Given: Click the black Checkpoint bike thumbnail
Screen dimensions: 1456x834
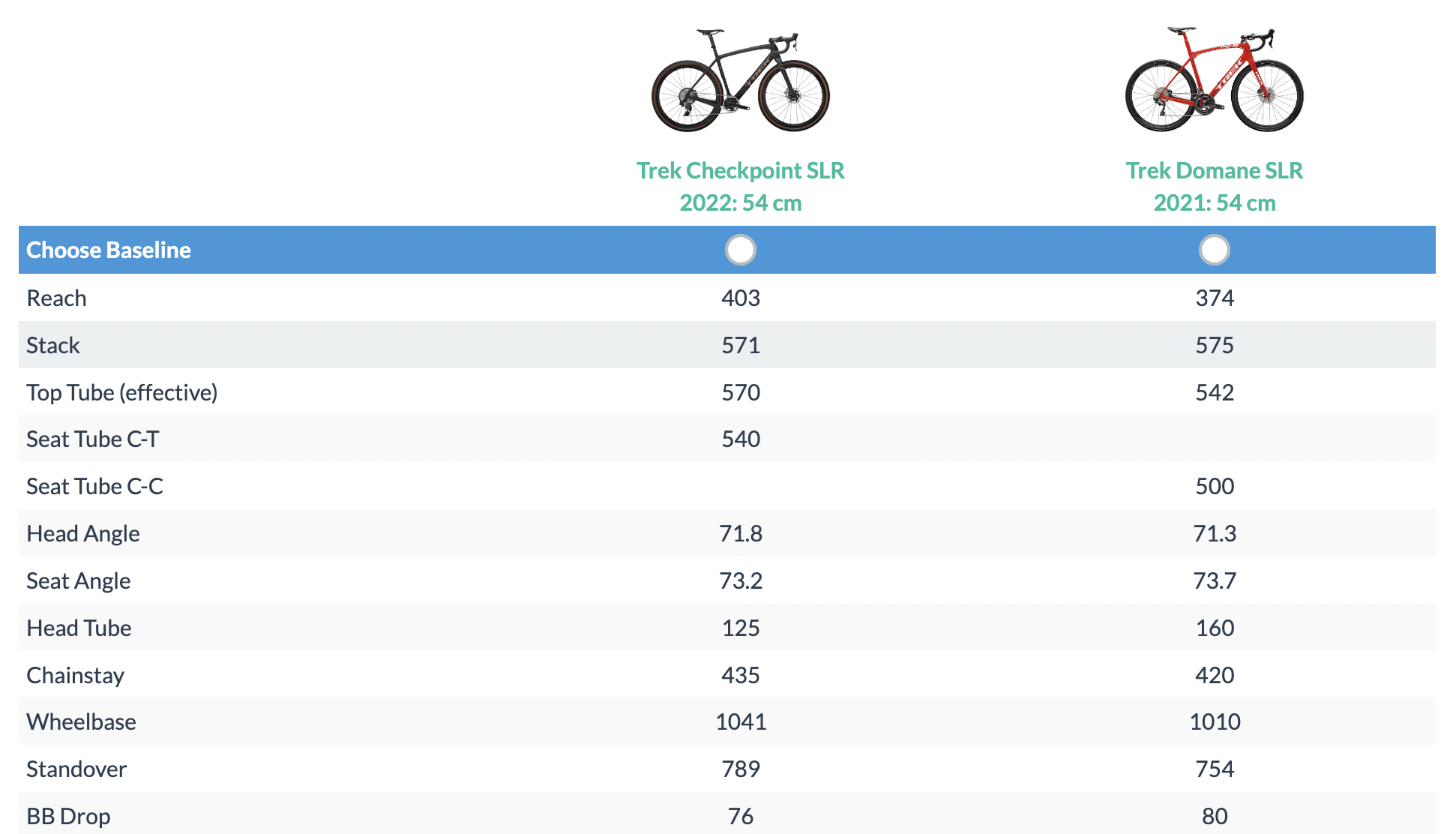Looking at the screenshot, I should 741,80.
